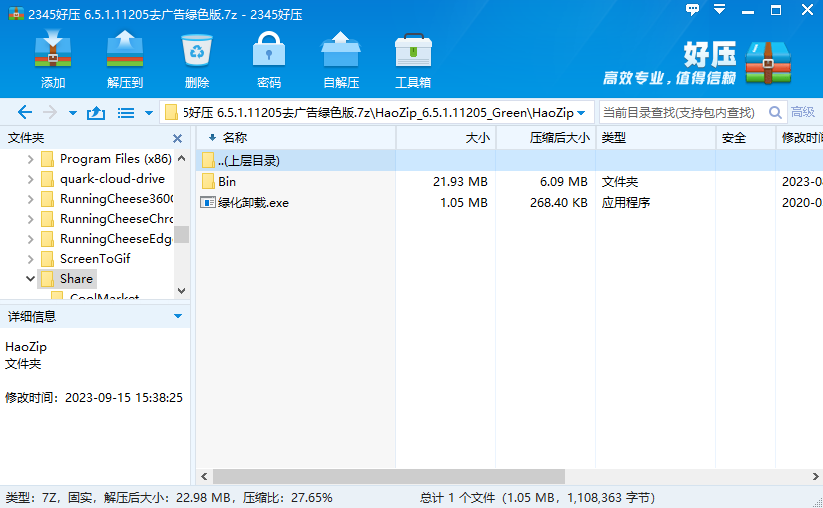Expand the RunningCheeseChrome tree node

coord(30,219)
